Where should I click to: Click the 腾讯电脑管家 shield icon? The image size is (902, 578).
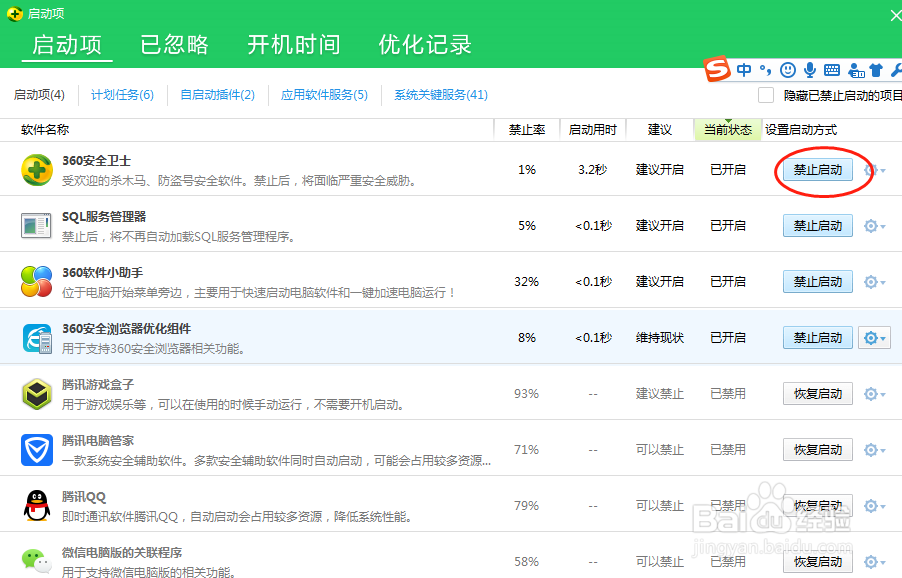click(x=37, y=450)
